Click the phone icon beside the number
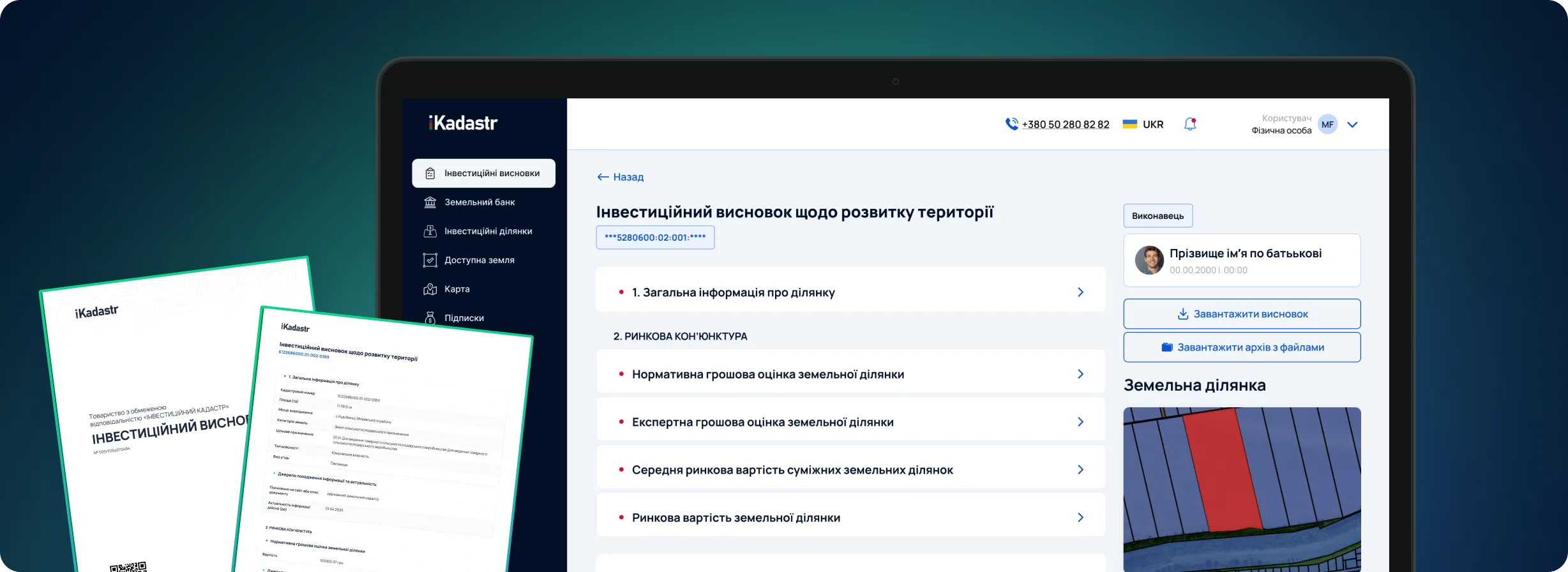The image size is (1568, 572). [x=1011, y=124]
